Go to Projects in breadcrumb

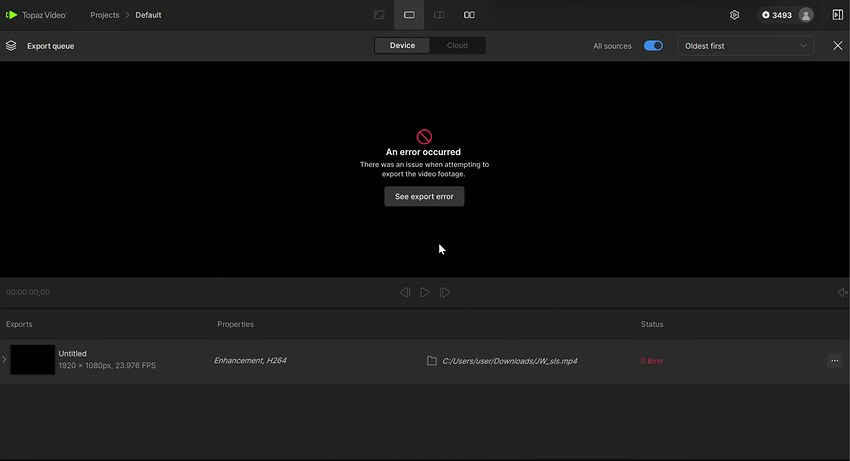point(104,15)
